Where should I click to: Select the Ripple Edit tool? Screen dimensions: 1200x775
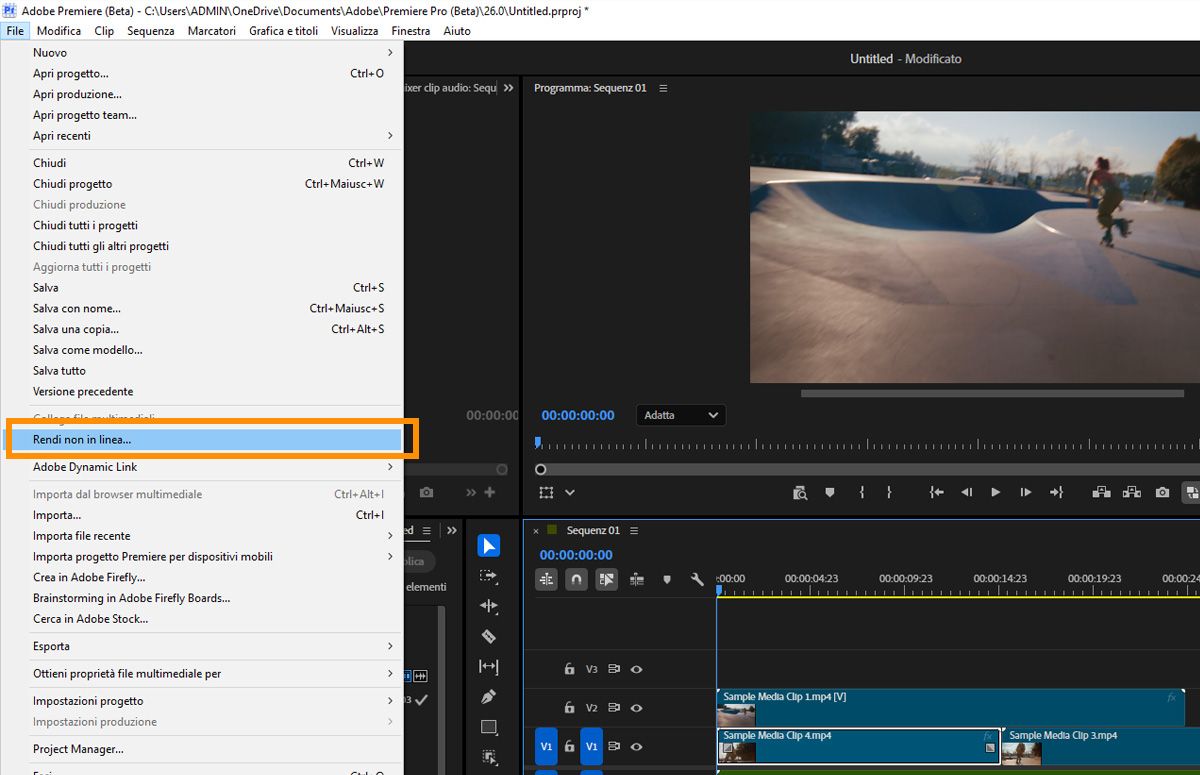[489, 606]
